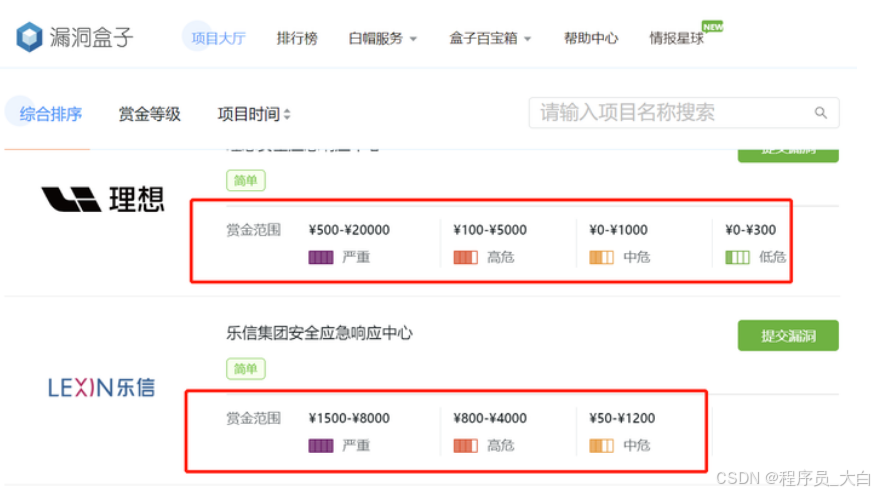Click the 简单 tag under 理想 project
This screenshot has width=876, height=493.
tap(246, 181)
